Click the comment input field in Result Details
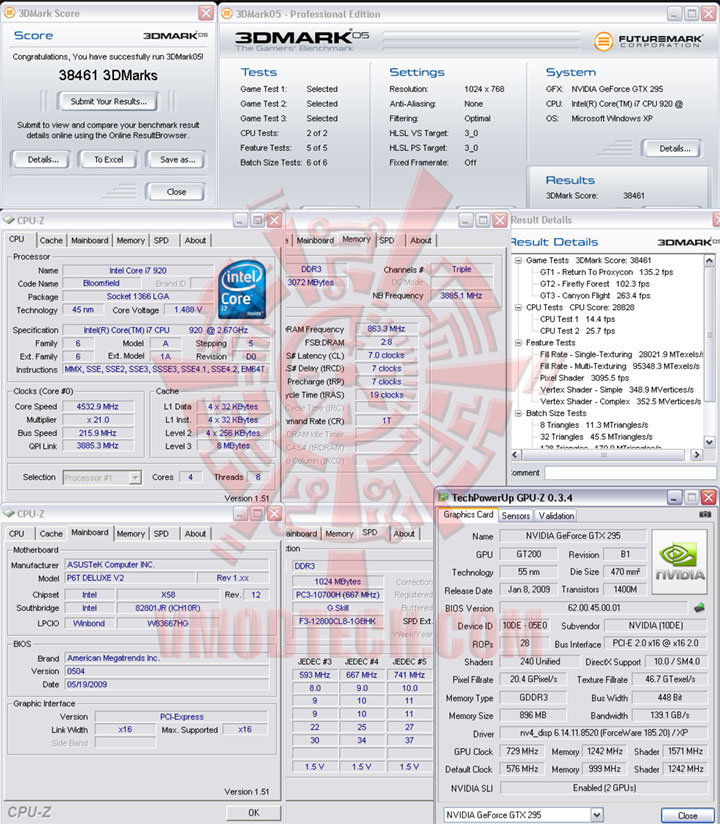Image resolution: width=720 pixels, height=824 pixels. click(x=631, y=473)
